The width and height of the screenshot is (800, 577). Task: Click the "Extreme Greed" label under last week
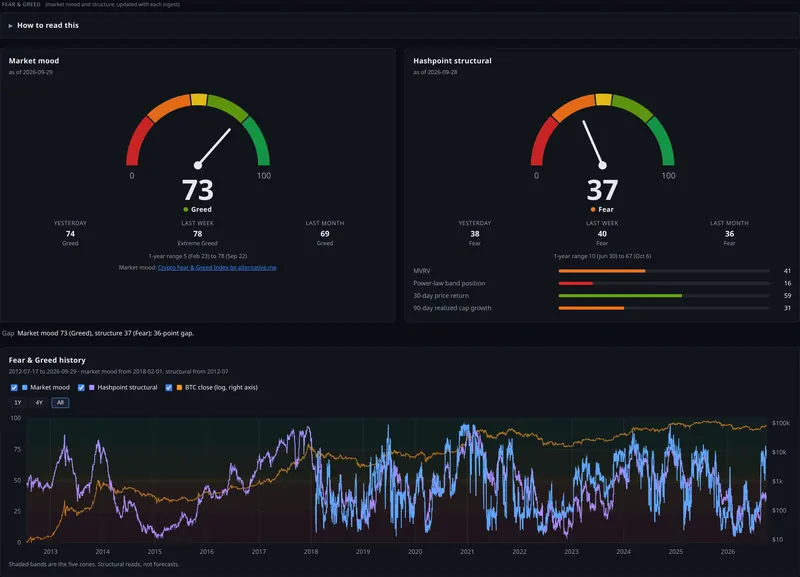tap(197, 243)
